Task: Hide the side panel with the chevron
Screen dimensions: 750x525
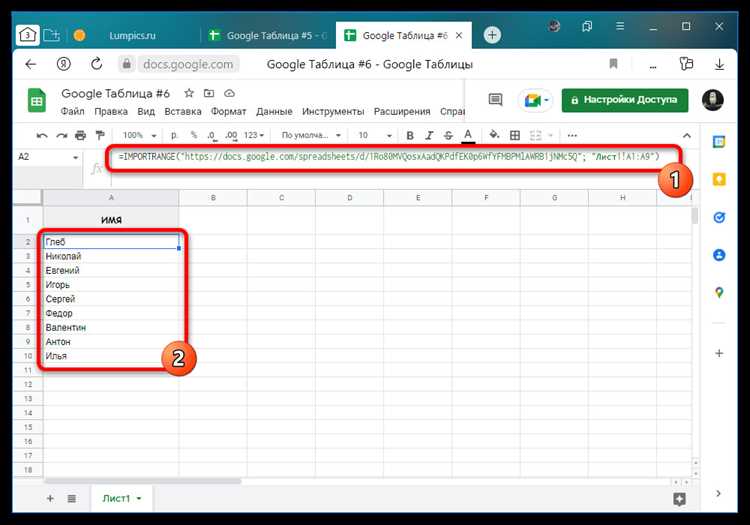Action: point(718,493)
